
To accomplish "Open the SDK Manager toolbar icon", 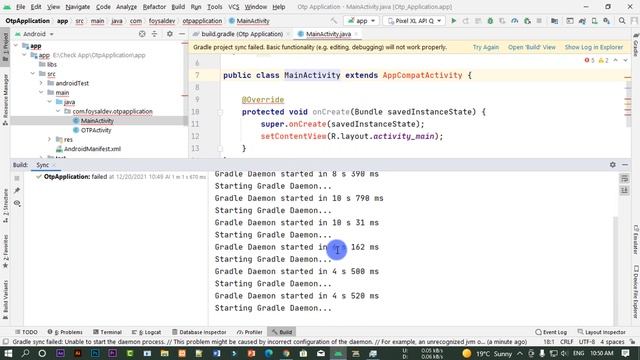I will 607,21.
